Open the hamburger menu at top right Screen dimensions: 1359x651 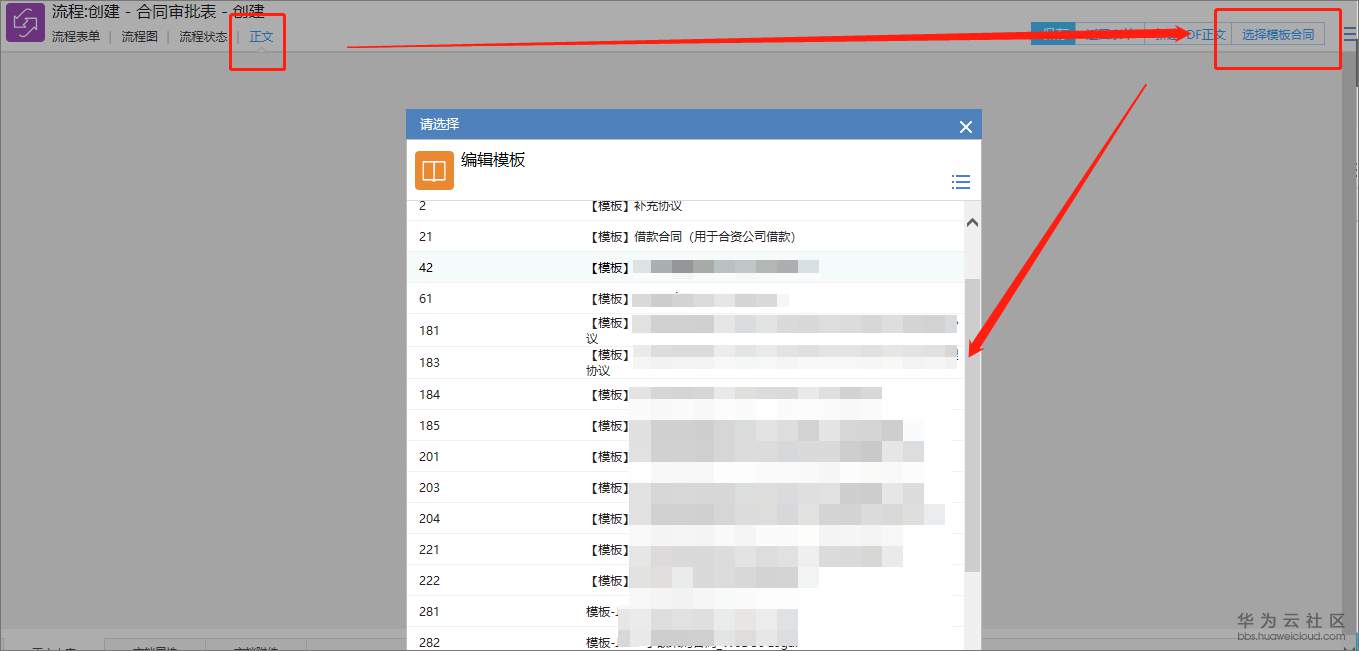[x=1349, y=33]
